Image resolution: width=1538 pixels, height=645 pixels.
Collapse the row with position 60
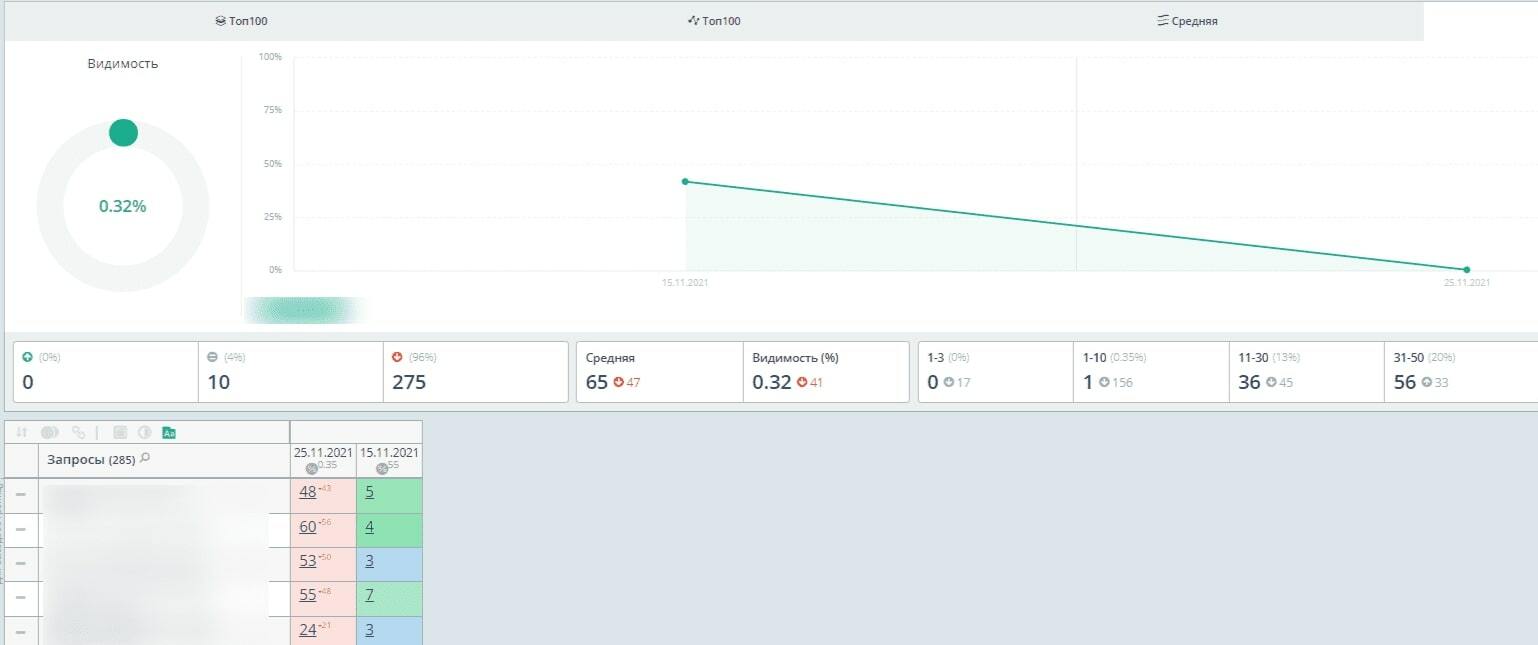point(21,529)
